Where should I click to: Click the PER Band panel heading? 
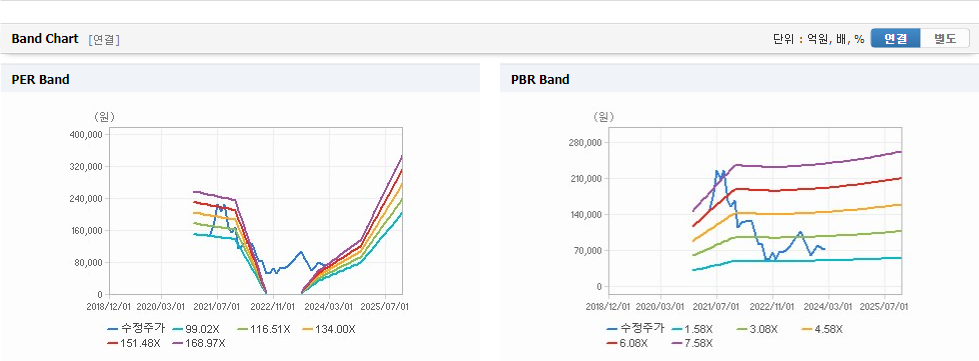[41, 79]
